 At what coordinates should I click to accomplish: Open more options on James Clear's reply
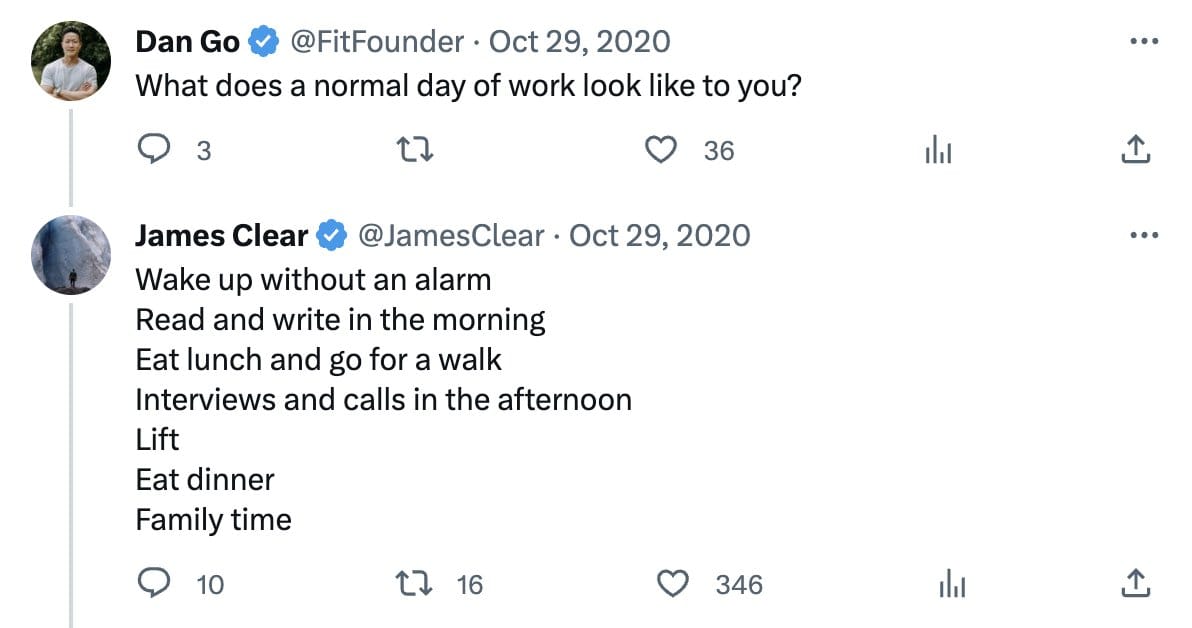pos(1141,236)
